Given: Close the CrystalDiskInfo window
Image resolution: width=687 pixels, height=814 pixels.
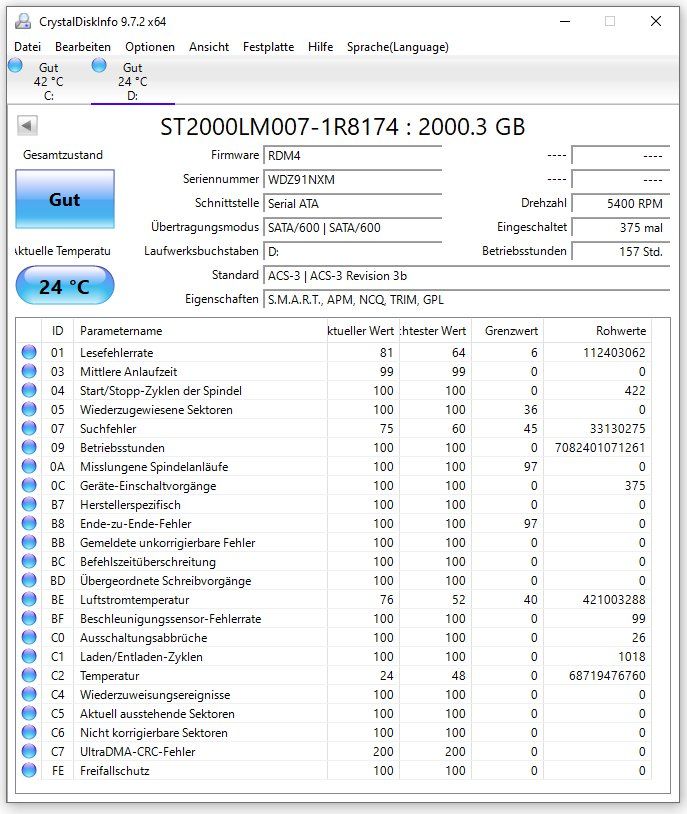Looking at the screenshot, I should click(656, 21).
